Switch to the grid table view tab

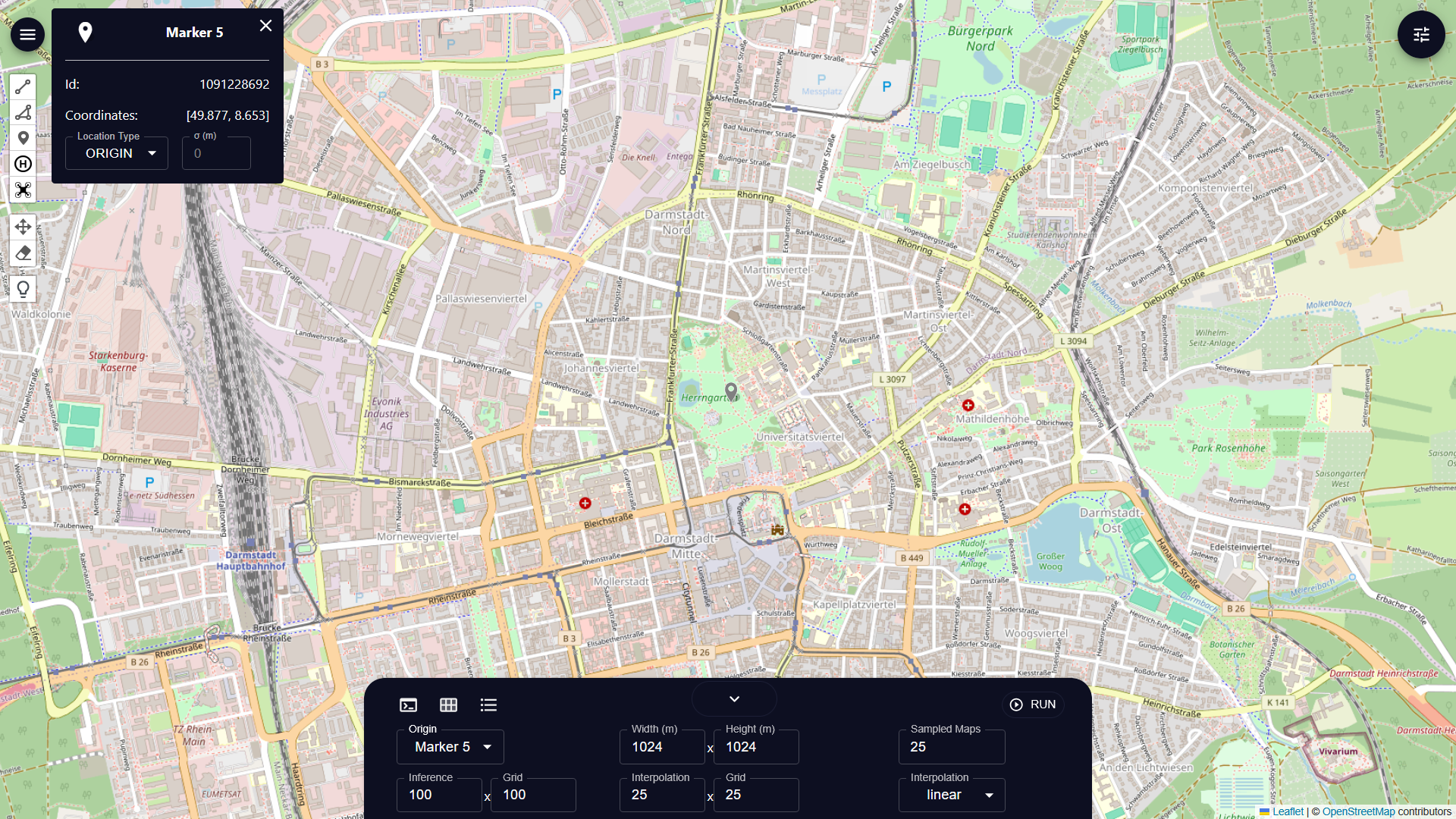pos(448,705)
